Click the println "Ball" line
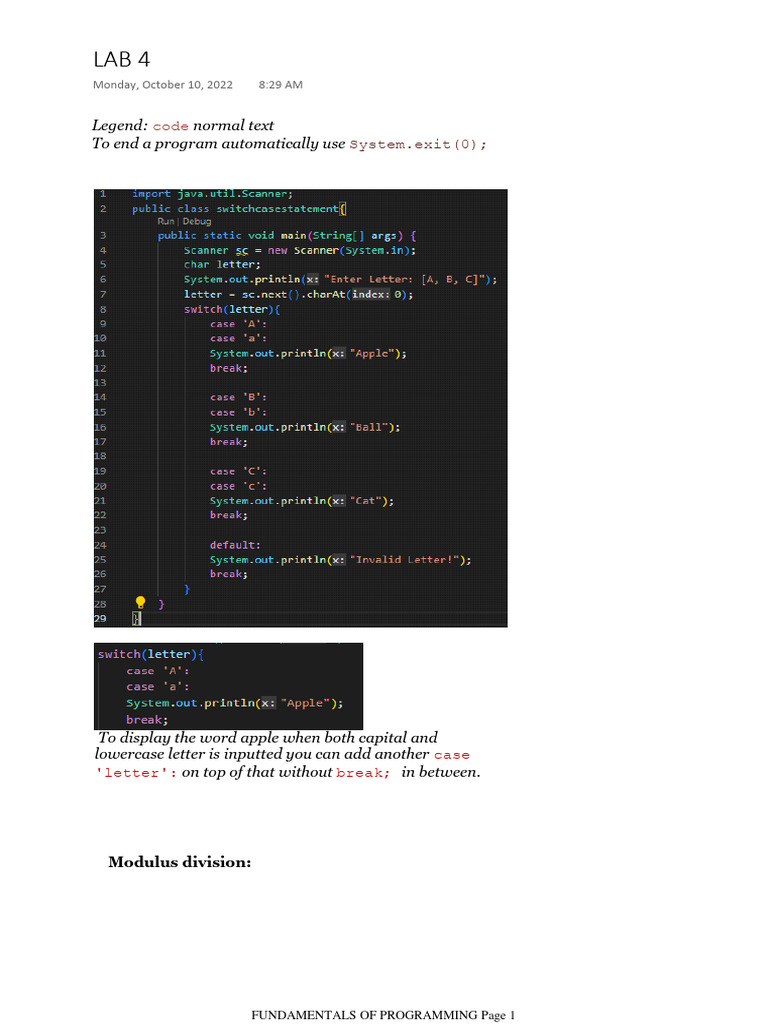The image size is (768, 1024). pos(305,427)
